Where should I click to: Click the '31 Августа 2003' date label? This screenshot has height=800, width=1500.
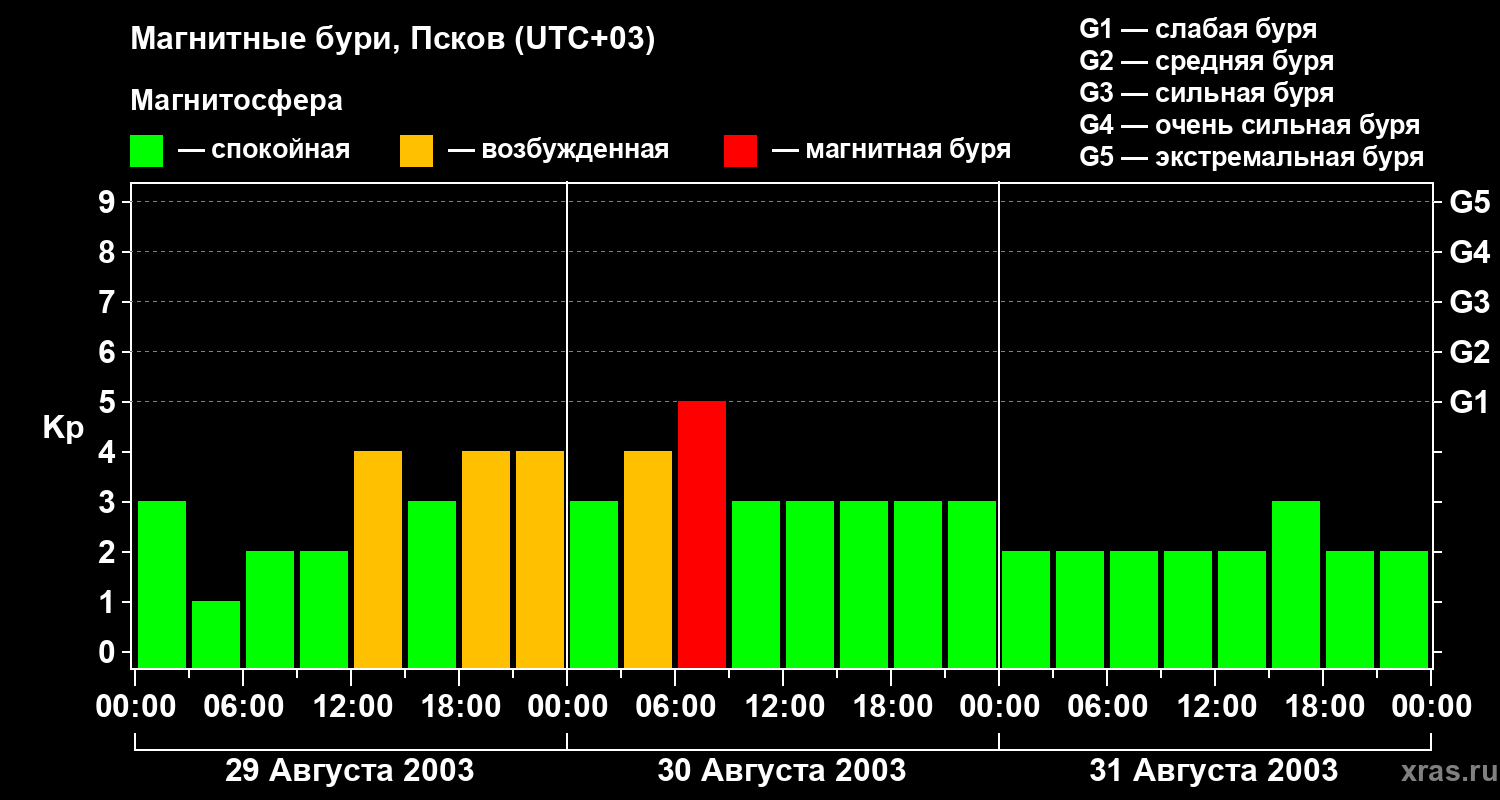pos(1213,771)
